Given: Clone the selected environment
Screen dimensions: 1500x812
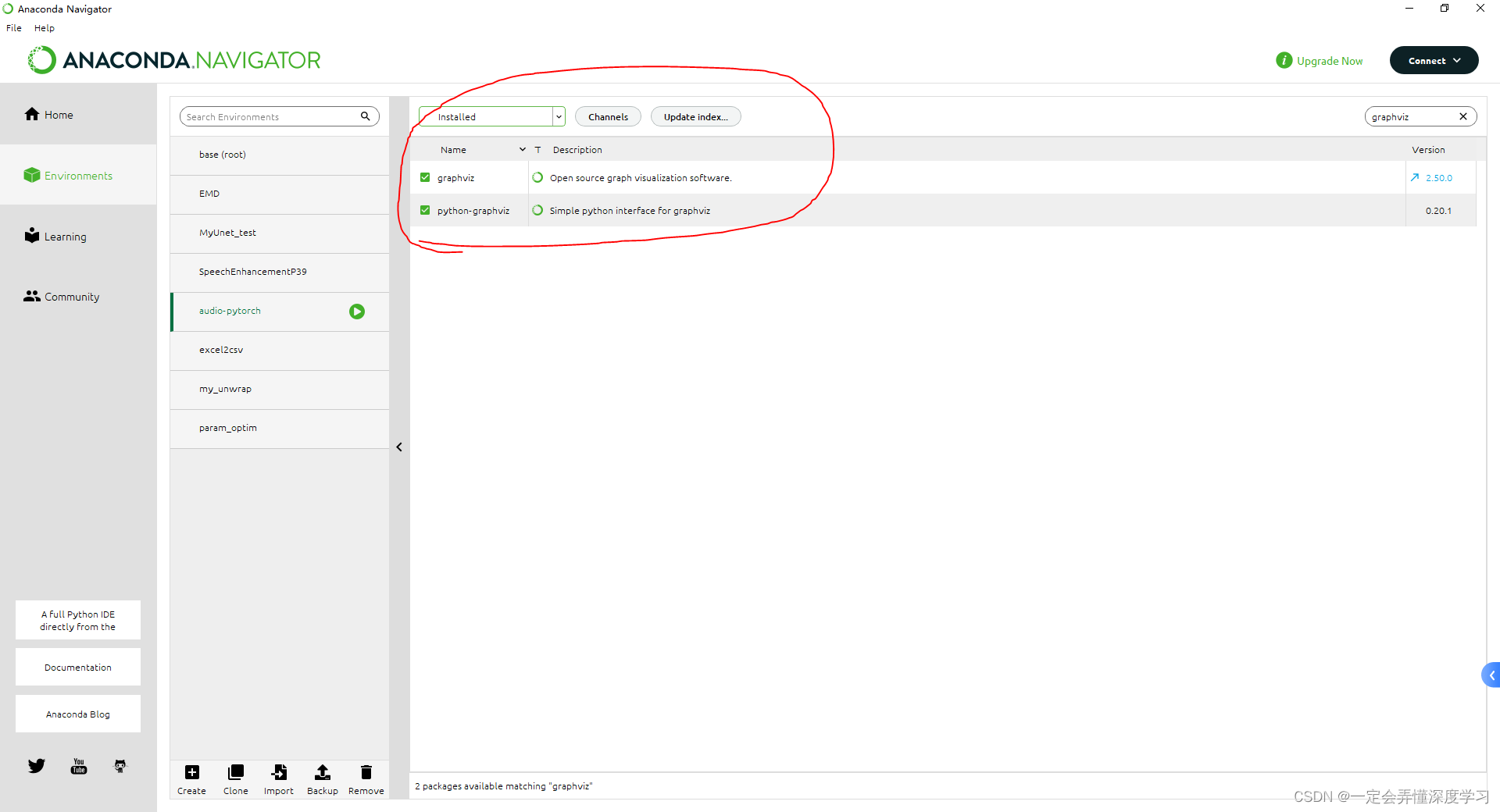Looking at the screenshot, I should 235,779.
